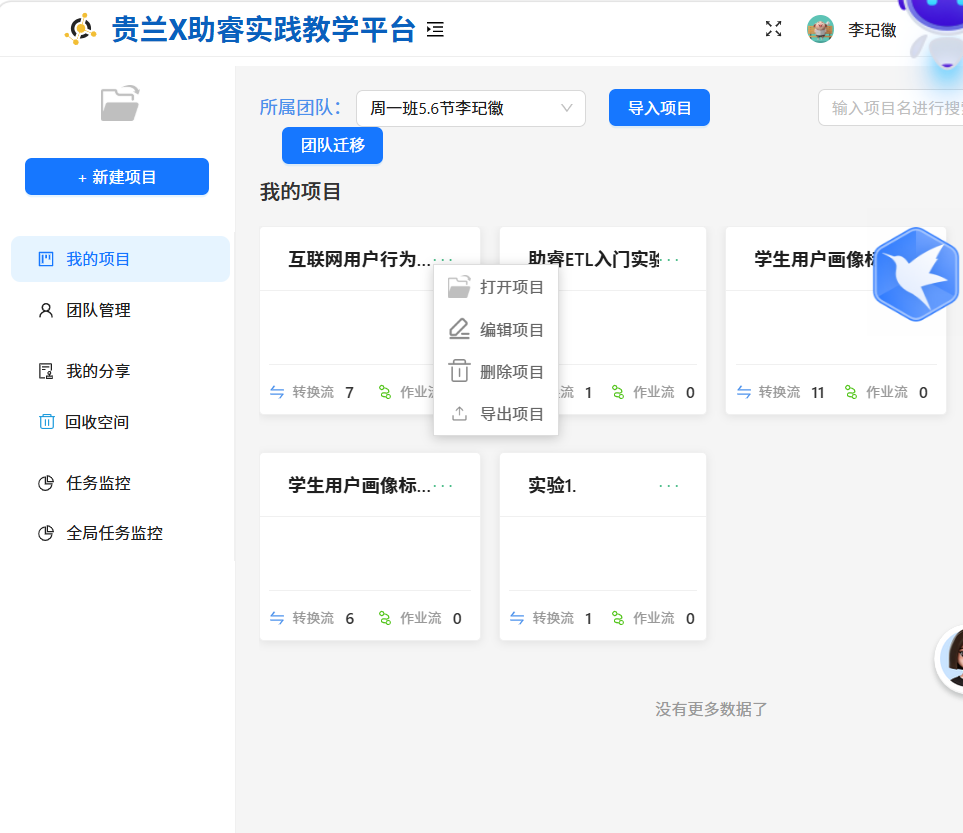Image resolution: width=963 pixels, height=833 pixels.
Task: Click 作业流 icon on 互联网用户行为 card
Action: click(x=385, y=392)
